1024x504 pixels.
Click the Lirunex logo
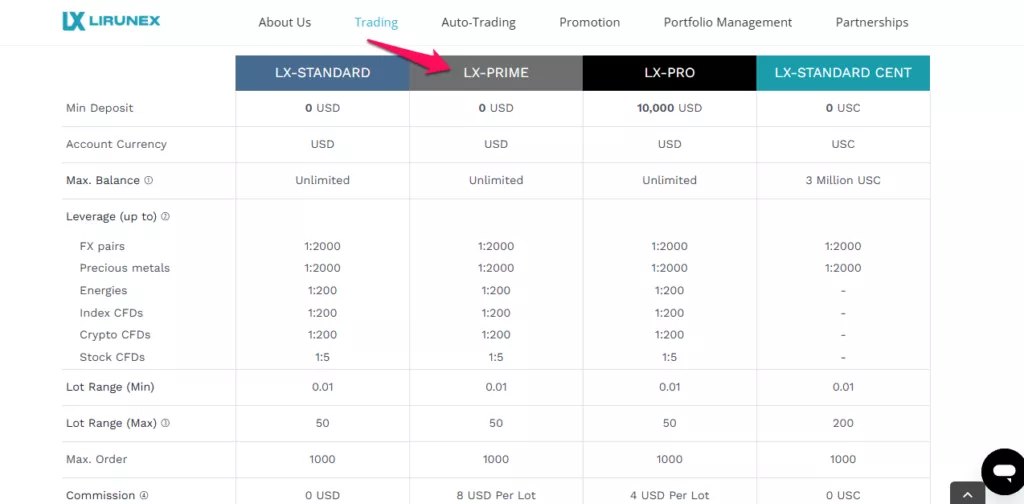tap(111, 22)
